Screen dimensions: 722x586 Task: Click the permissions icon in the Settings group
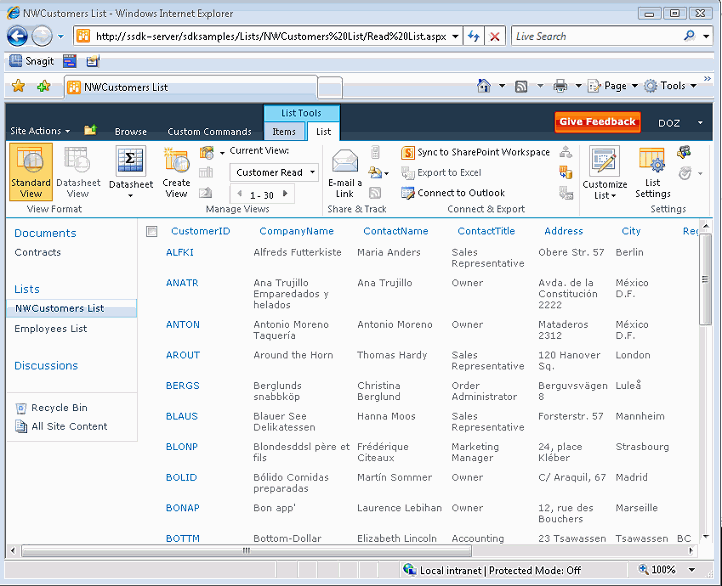tap(684, 152)
